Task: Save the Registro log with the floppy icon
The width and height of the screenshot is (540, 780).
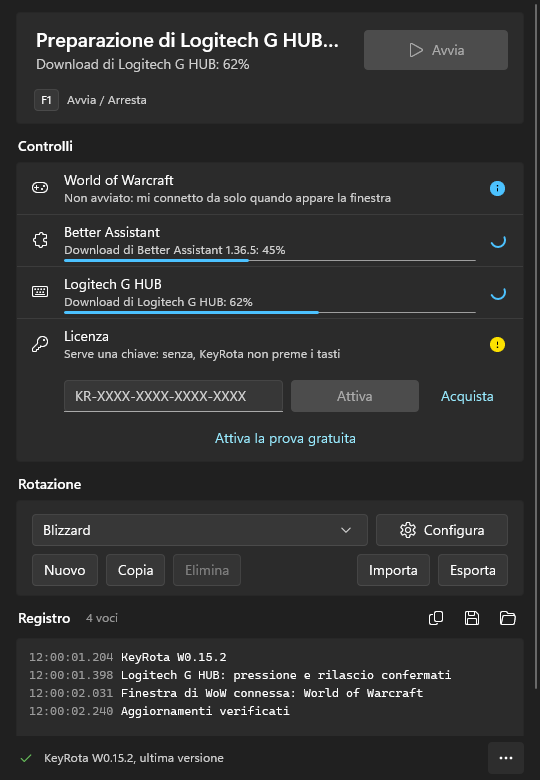Action: pos(472,618)
